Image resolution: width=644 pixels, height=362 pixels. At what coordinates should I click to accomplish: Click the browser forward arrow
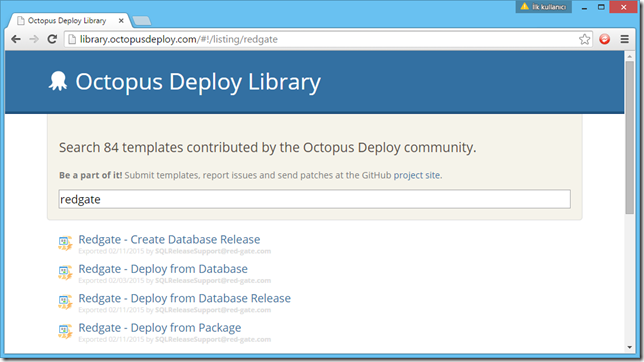click(34, 39)
